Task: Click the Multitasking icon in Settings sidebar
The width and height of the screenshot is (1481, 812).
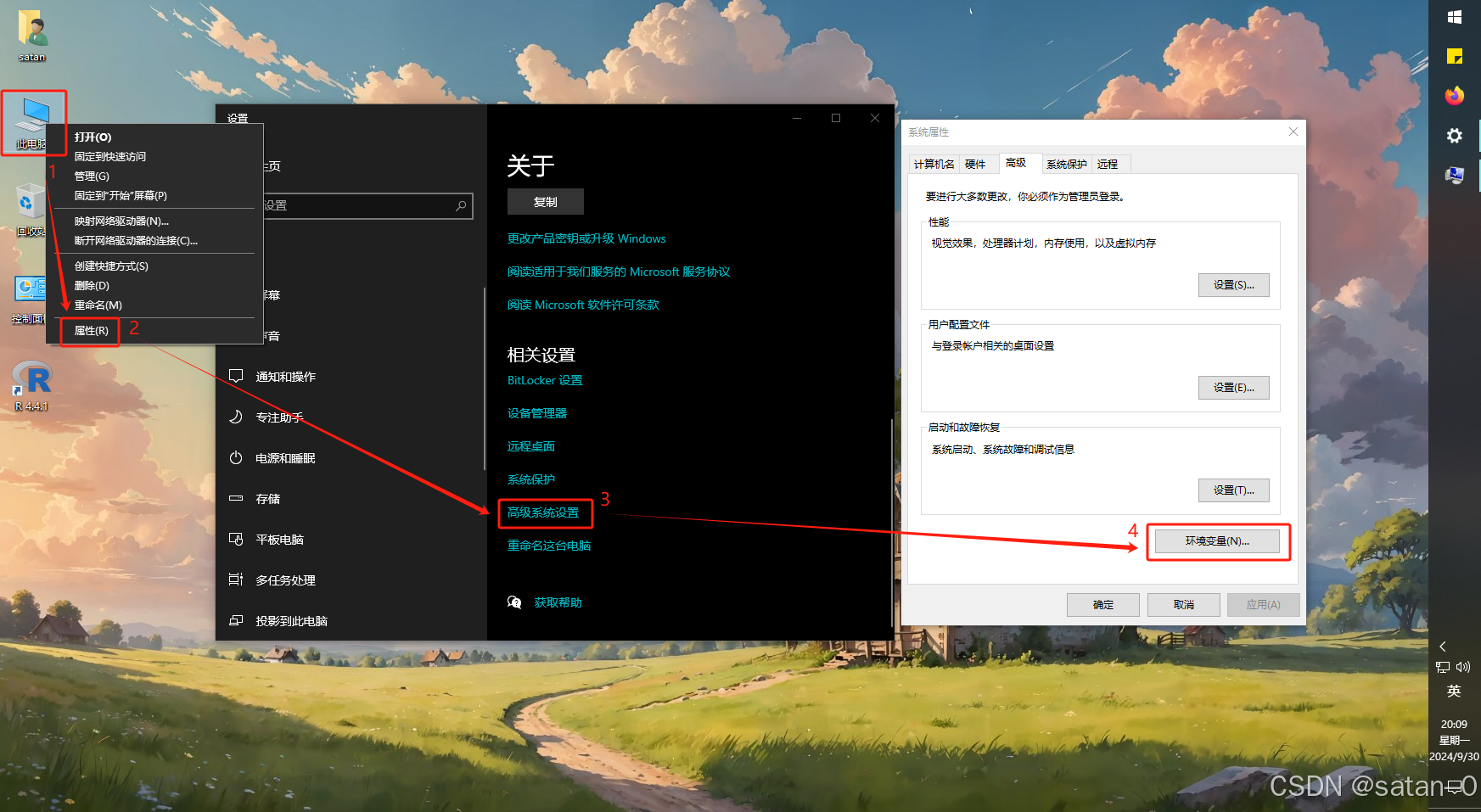Action: [x=236, y=580]
